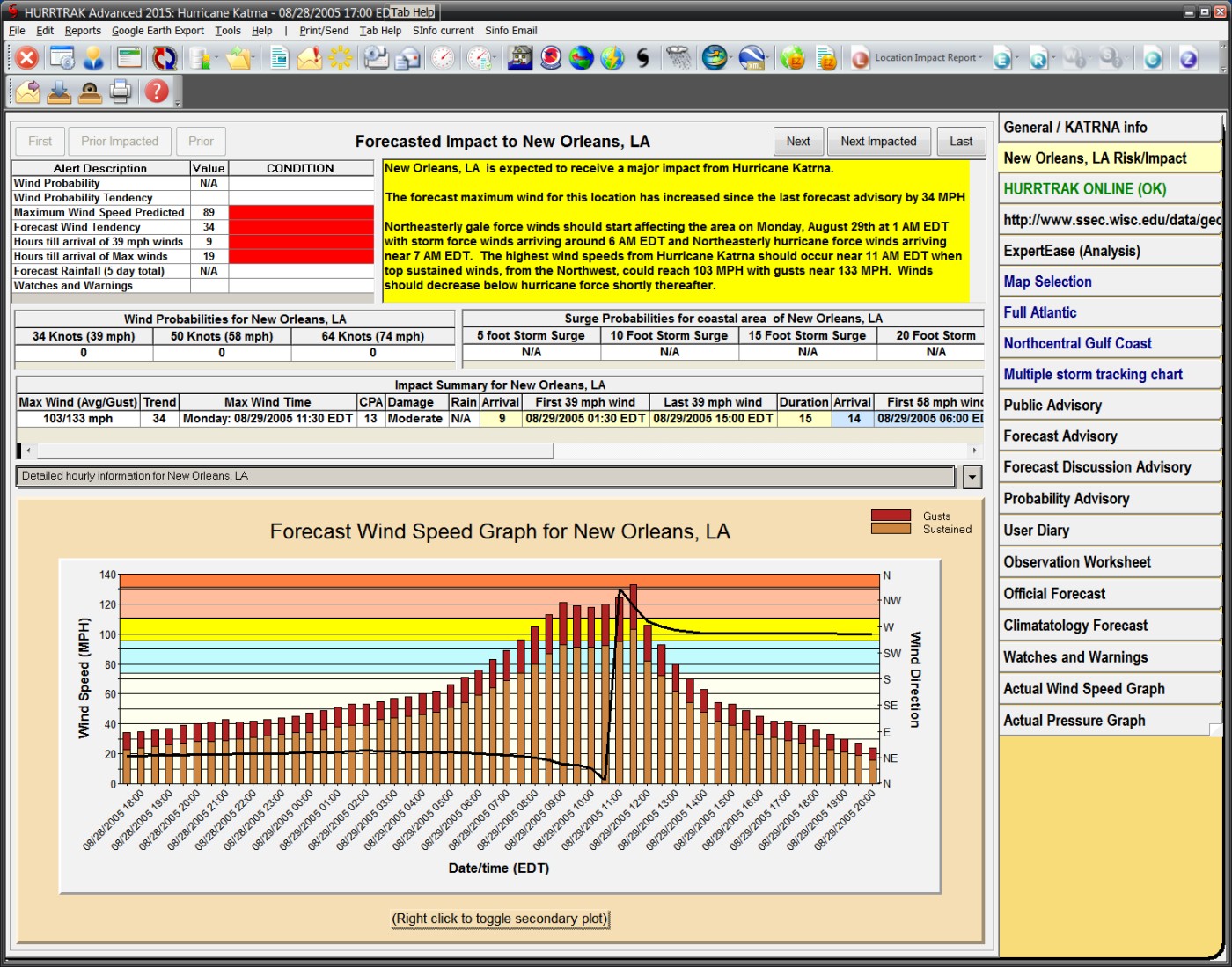Open the Reports menu
Image resolution: width=1232 pixels, height=967 pixels.
(83, 31)
